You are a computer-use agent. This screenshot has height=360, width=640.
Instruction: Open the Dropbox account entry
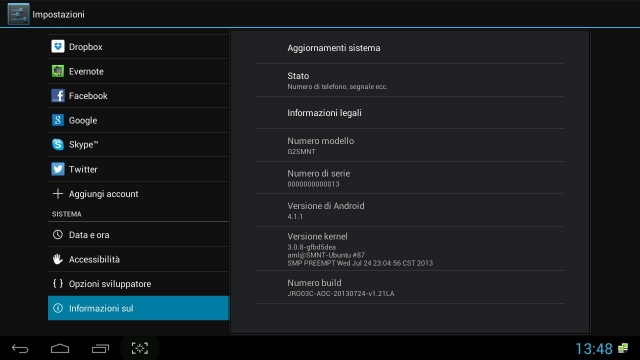tap(138, 47)
